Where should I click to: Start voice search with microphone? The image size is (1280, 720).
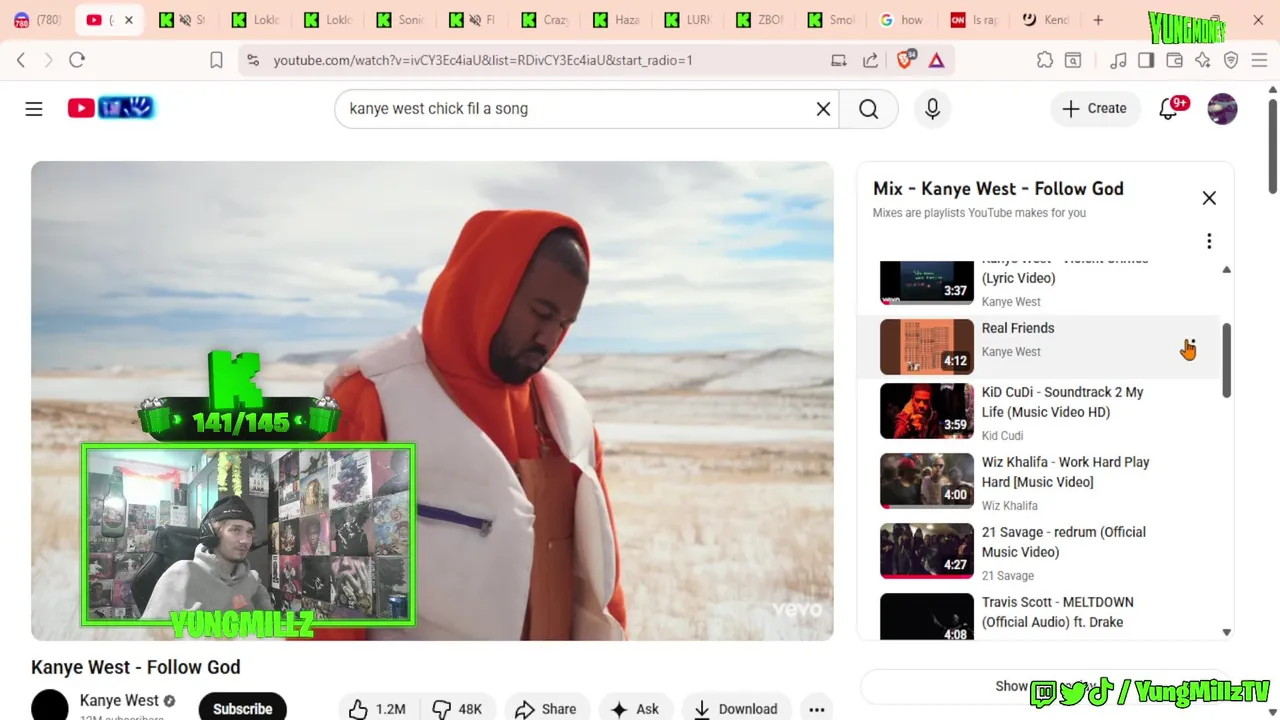(932, 108)
